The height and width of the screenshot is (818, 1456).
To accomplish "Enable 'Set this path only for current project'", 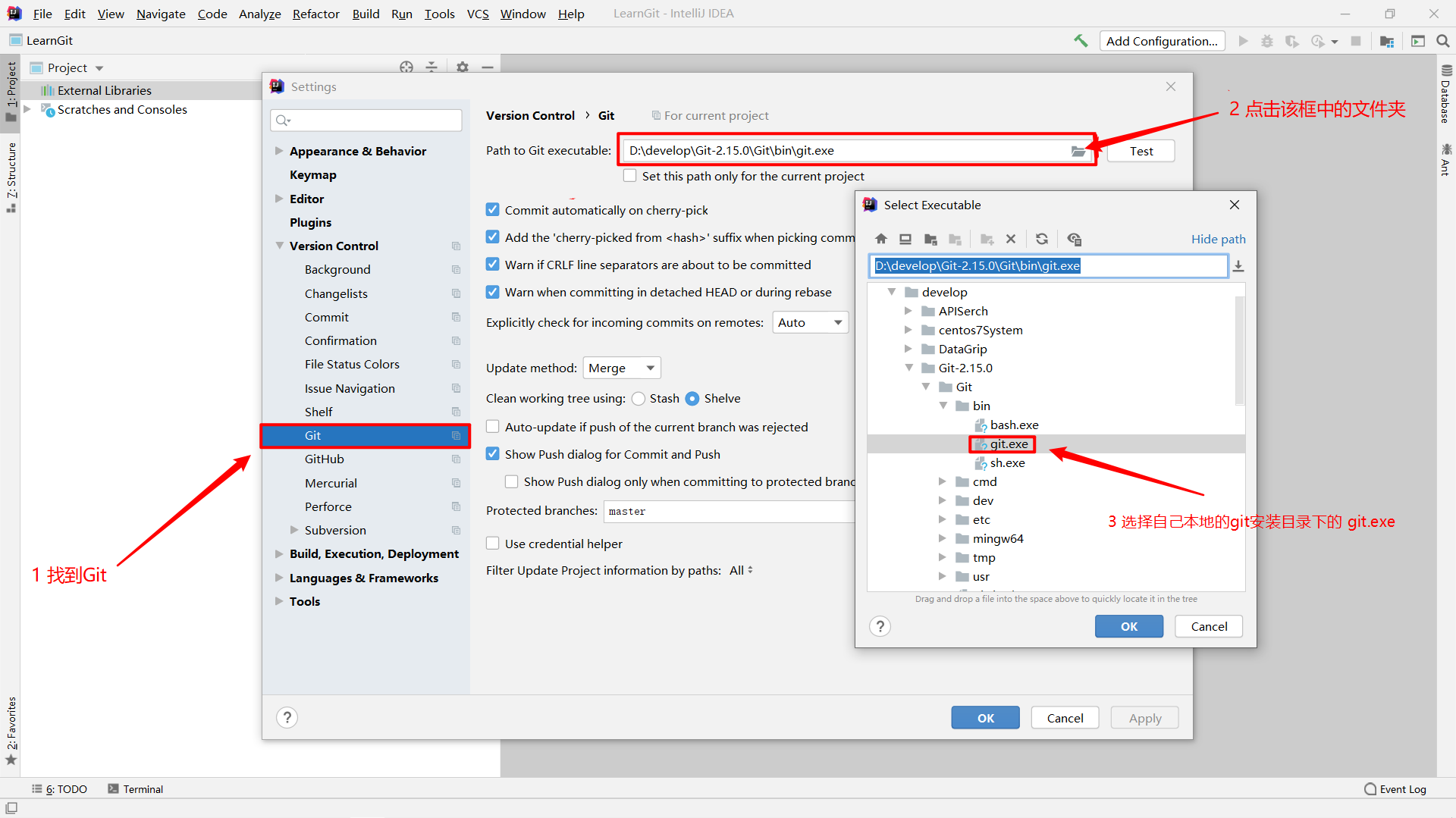I will point(630,176).
